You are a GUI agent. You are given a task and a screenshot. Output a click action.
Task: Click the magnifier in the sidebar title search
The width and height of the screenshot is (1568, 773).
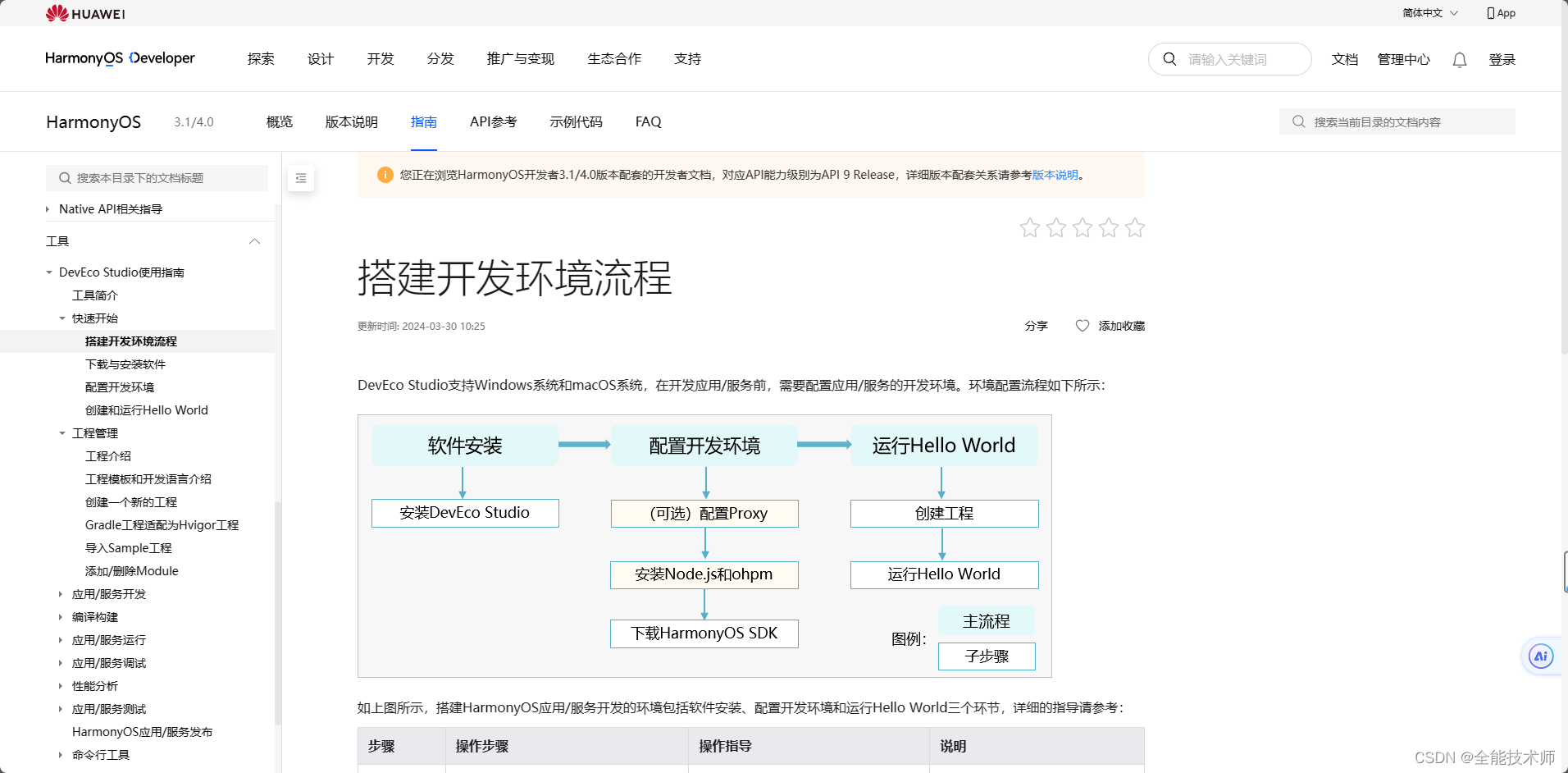(x=65, y=178)
